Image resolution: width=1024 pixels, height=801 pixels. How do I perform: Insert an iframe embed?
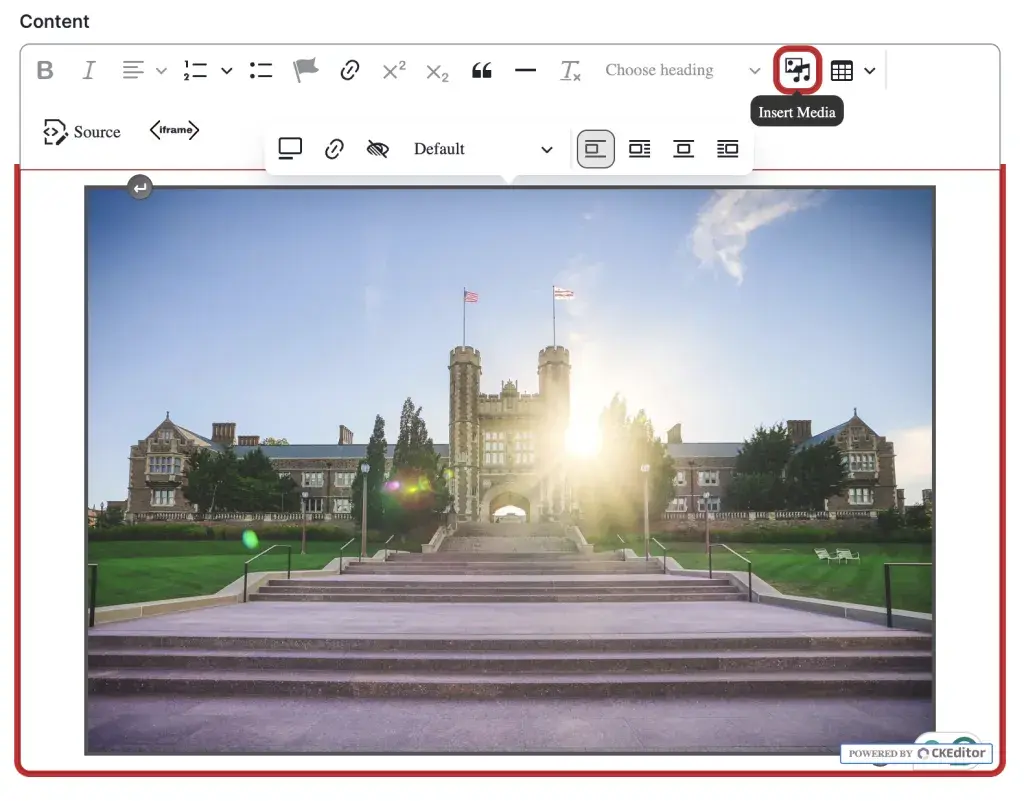pyautogui.click(x=174, y=131)
